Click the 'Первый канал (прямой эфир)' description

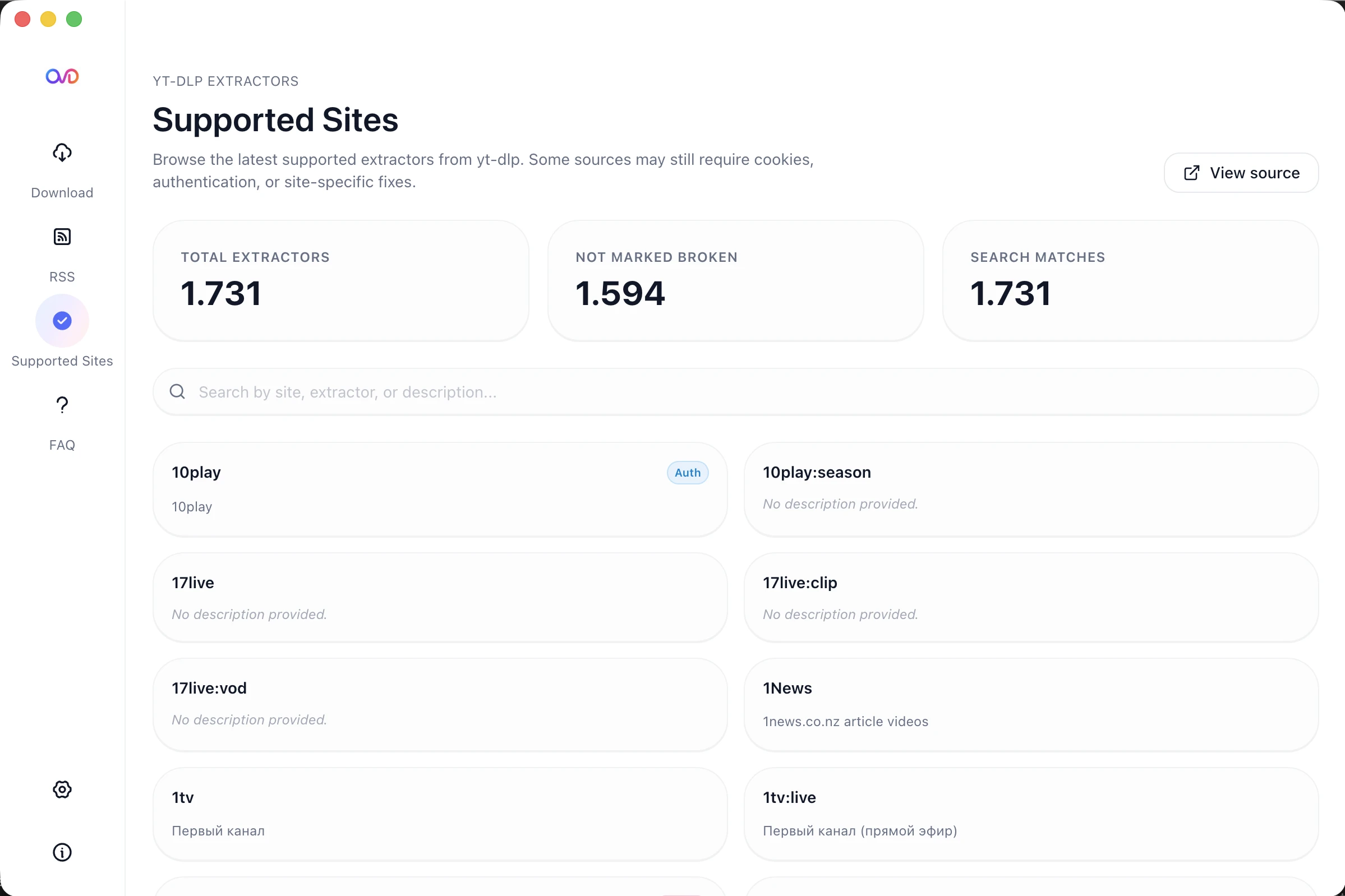[x=860, y=830]
